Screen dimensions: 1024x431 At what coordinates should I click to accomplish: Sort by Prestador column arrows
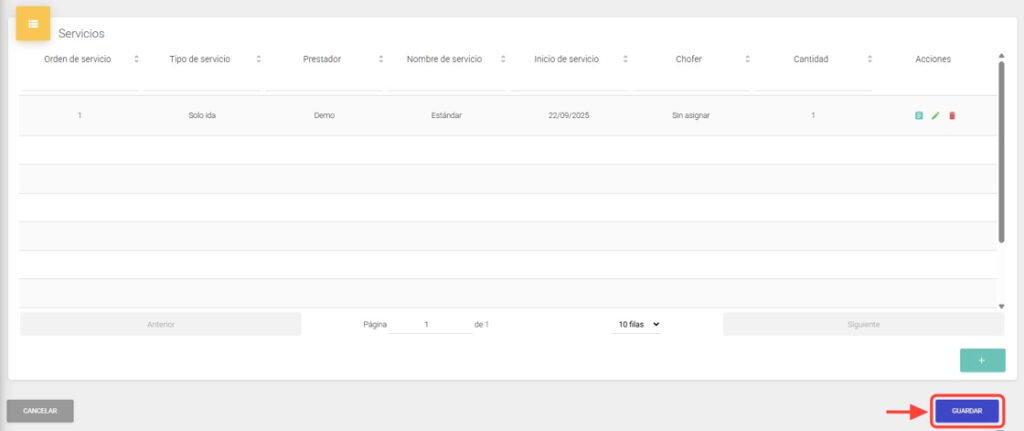click(x=381, y=60)
